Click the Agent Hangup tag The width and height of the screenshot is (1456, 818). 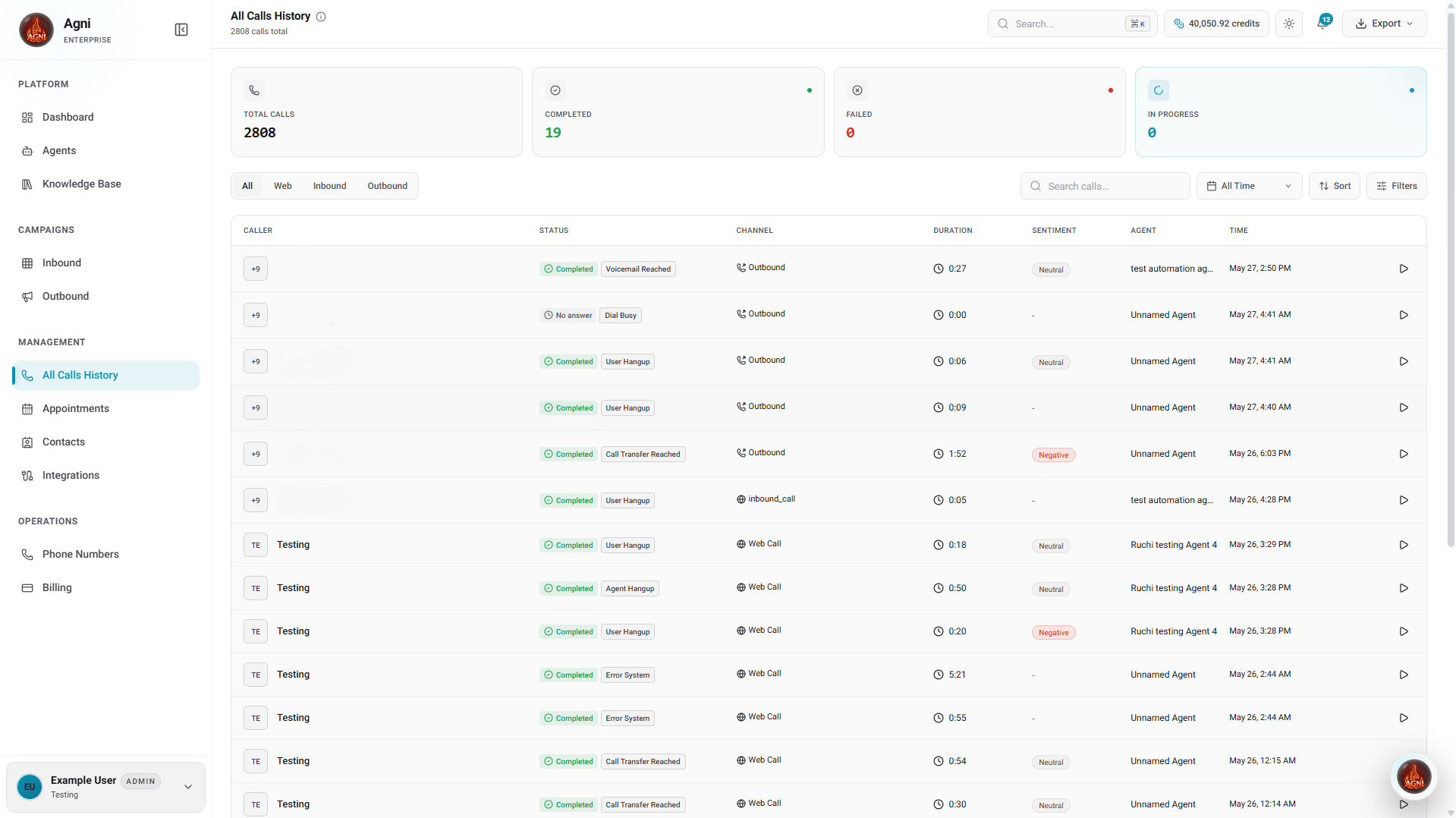click(630, 589)
